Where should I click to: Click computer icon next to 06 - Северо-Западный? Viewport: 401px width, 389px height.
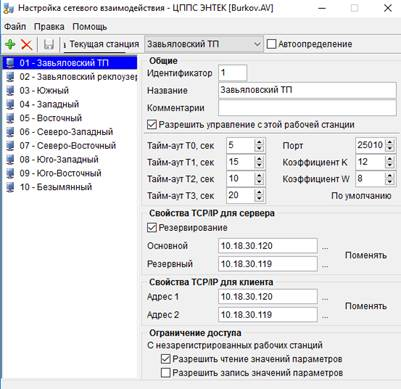coord(10,132)
